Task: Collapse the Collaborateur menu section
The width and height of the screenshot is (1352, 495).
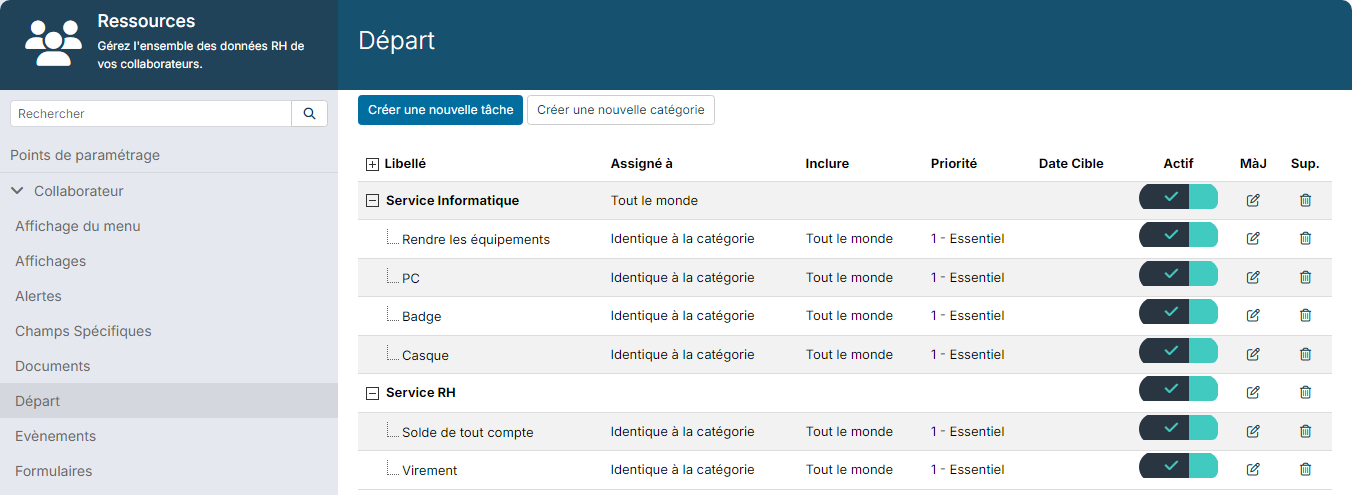Action: (17, 190)
